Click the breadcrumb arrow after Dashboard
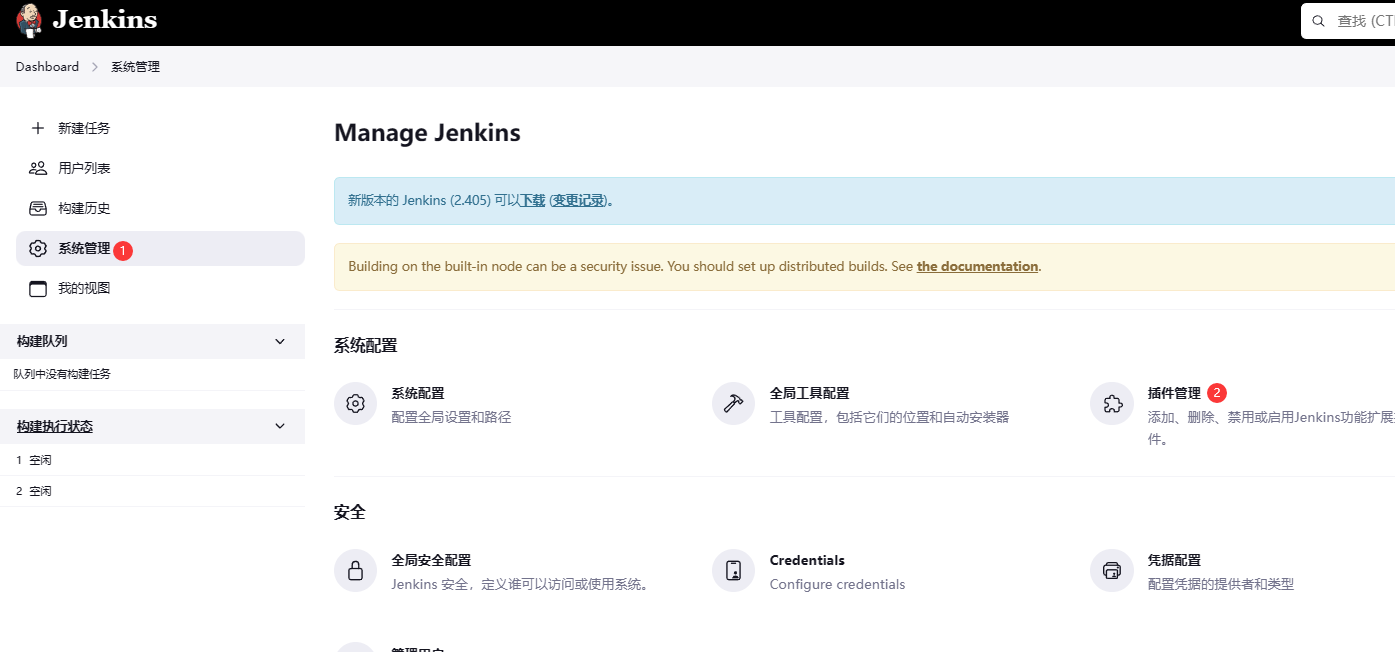Screen dimensions: 1395x652 point(95,67)
